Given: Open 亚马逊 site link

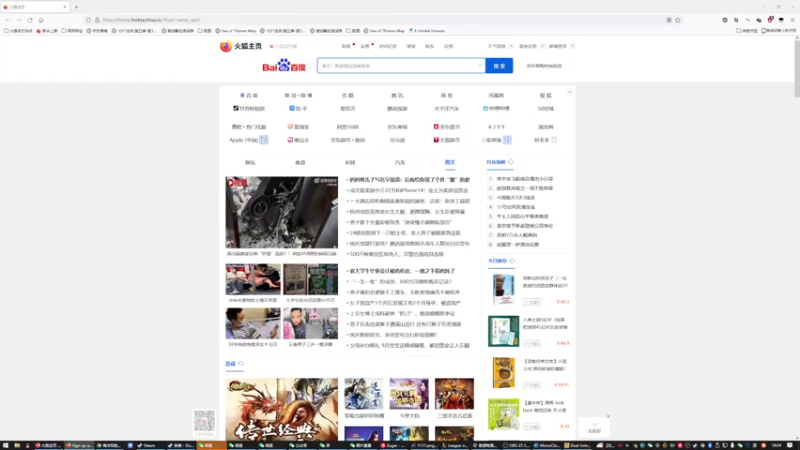Looking at the screenshot, I should [x=397, y=140].
